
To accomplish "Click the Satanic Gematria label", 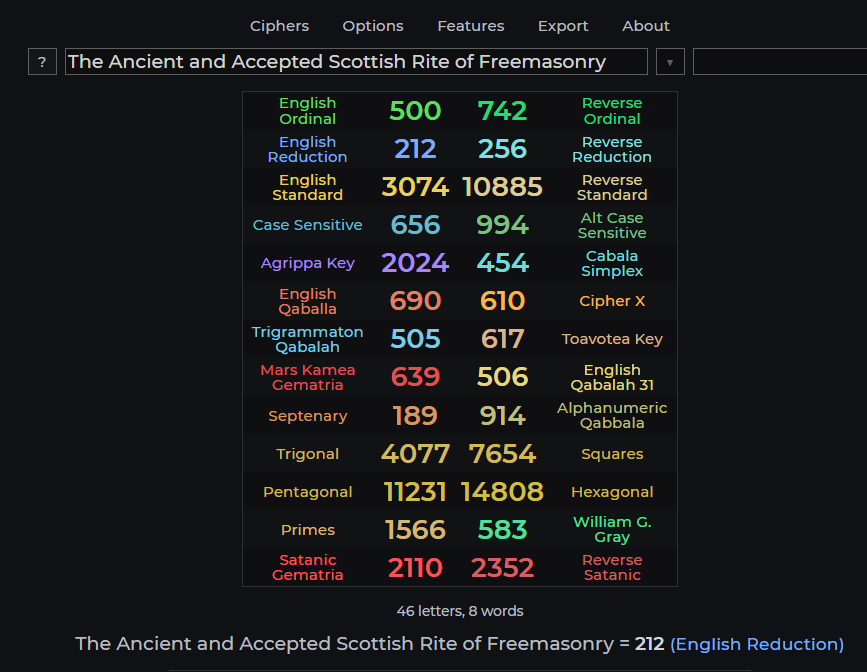I will [307, 567].
